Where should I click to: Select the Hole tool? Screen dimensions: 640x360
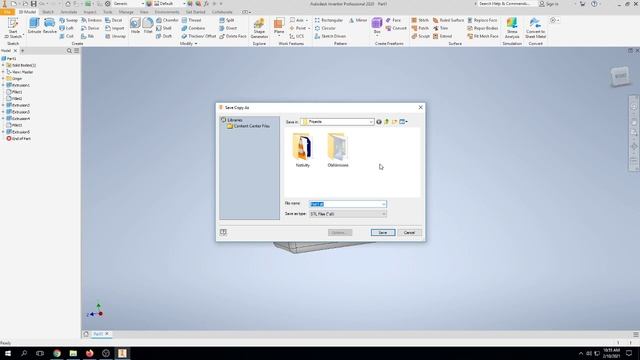click(x=135, y=26)
